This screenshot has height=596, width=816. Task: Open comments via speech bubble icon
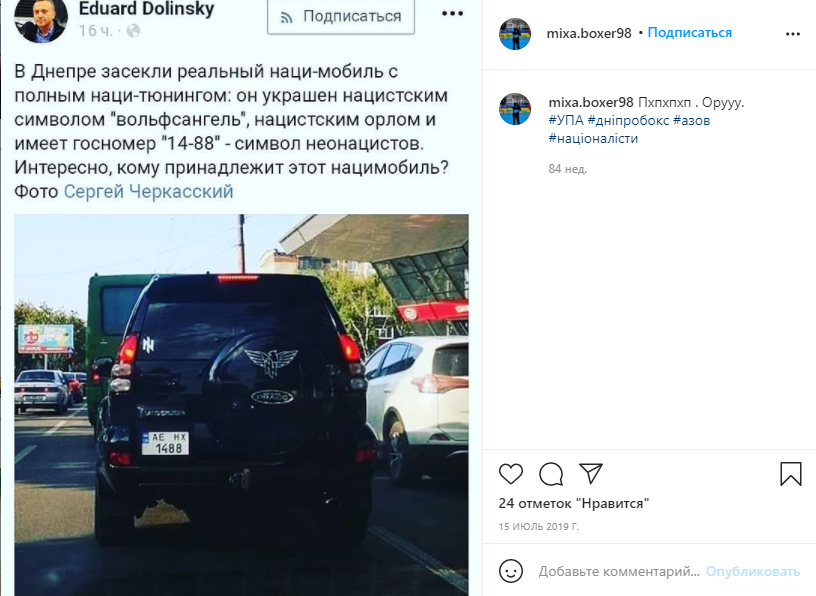(x=551, y=474)
